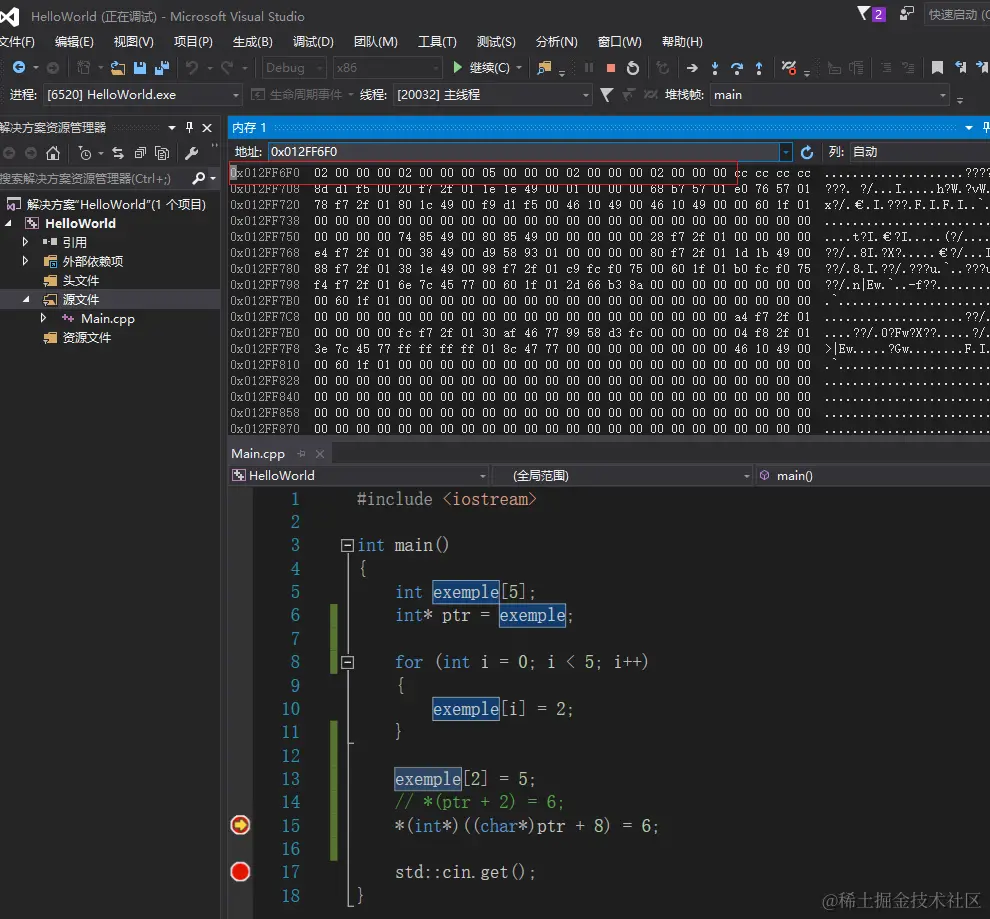The image size is (990, 919).
Task: Open the 调试(D) menu
Action: [313, 42]
